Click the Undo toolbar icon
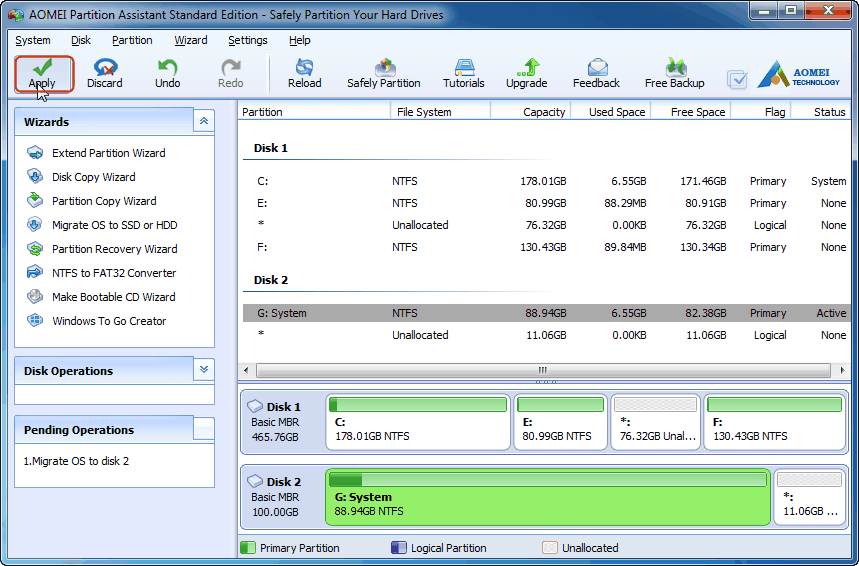Screen dimensions: 859x566 tap(167, 73)
